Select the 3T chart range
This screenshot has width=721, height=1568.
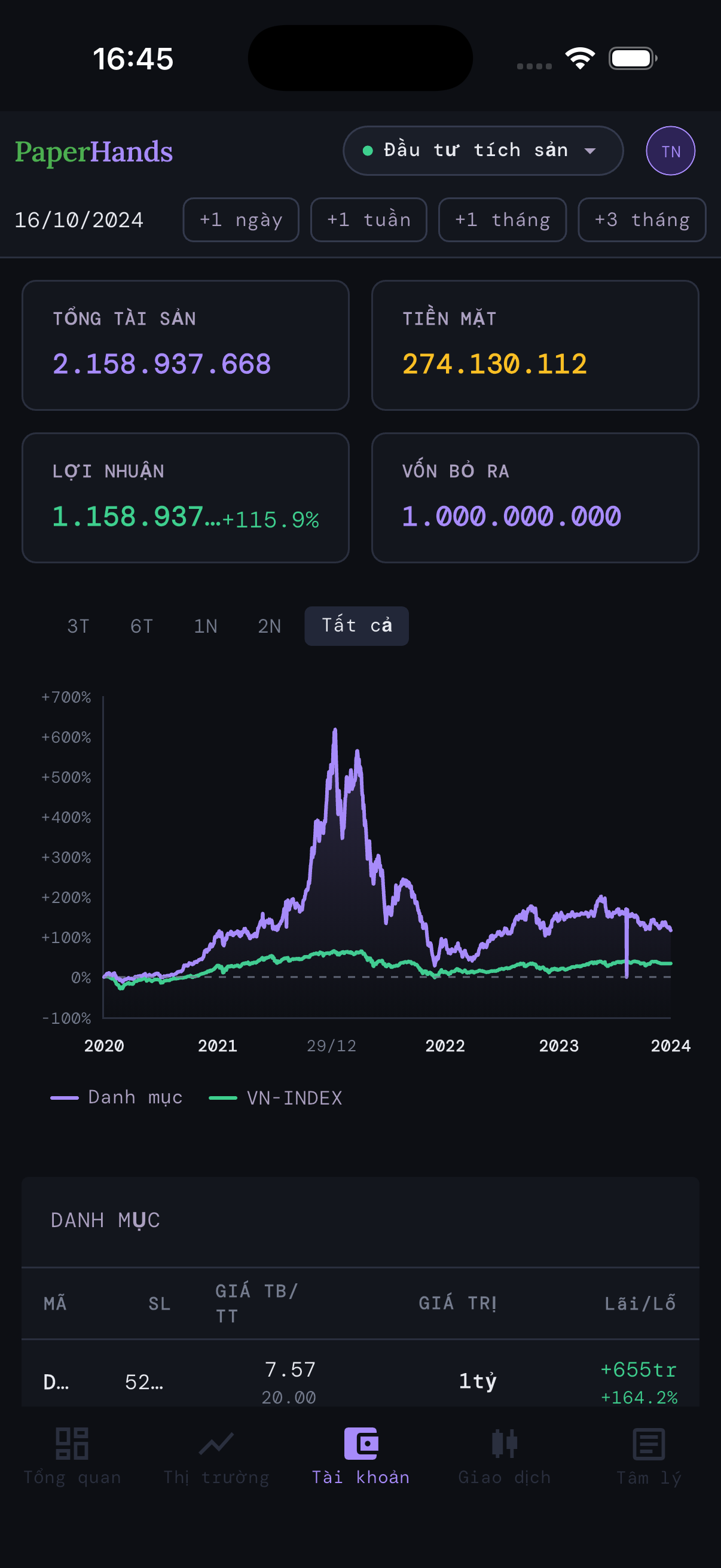78,626
